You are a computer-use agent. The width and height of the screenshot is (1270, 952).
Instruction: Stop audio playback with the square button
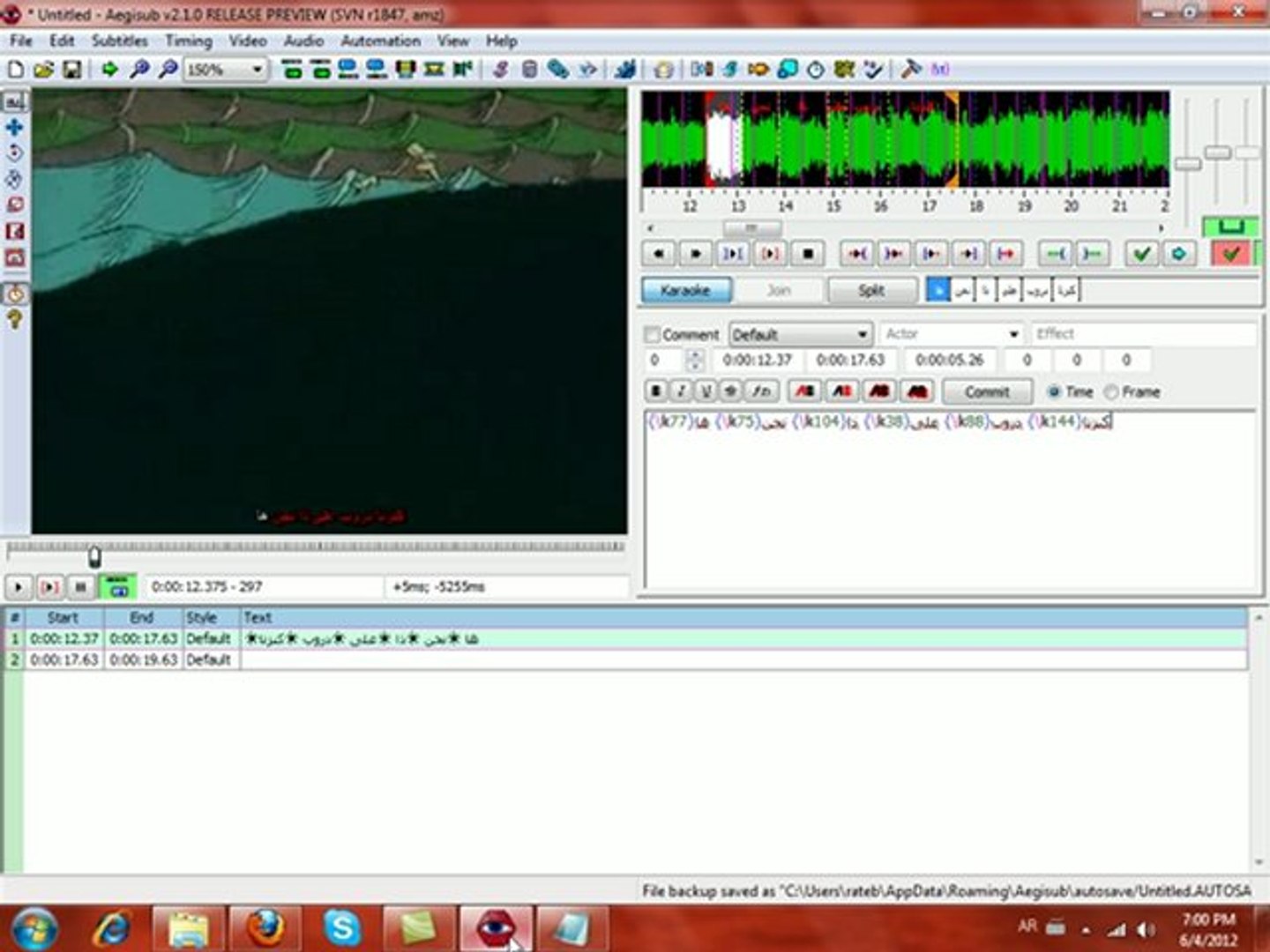(x=807, y=254)
